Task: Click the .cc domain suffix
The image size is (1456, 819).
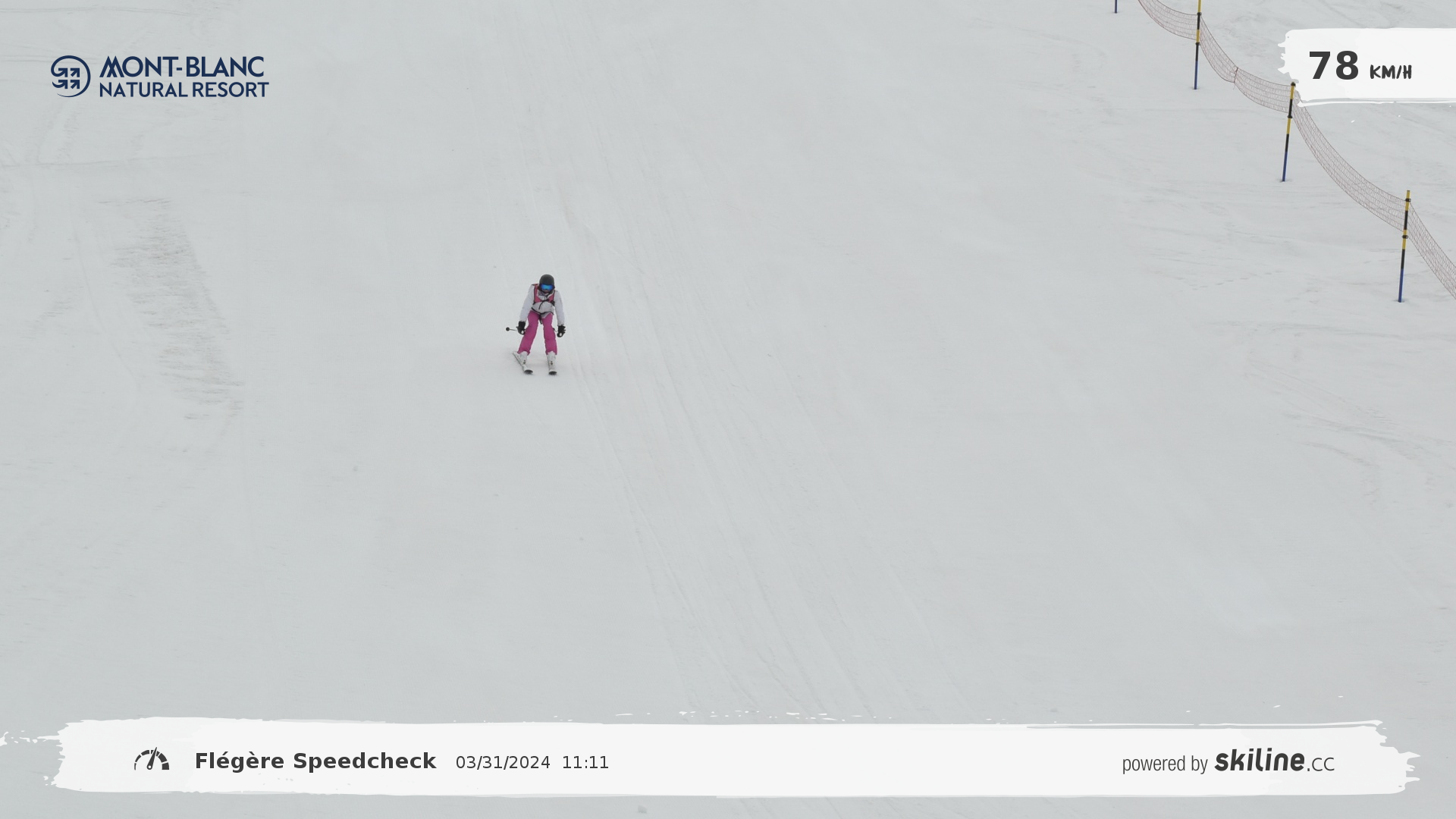Action: point(1320,764)
